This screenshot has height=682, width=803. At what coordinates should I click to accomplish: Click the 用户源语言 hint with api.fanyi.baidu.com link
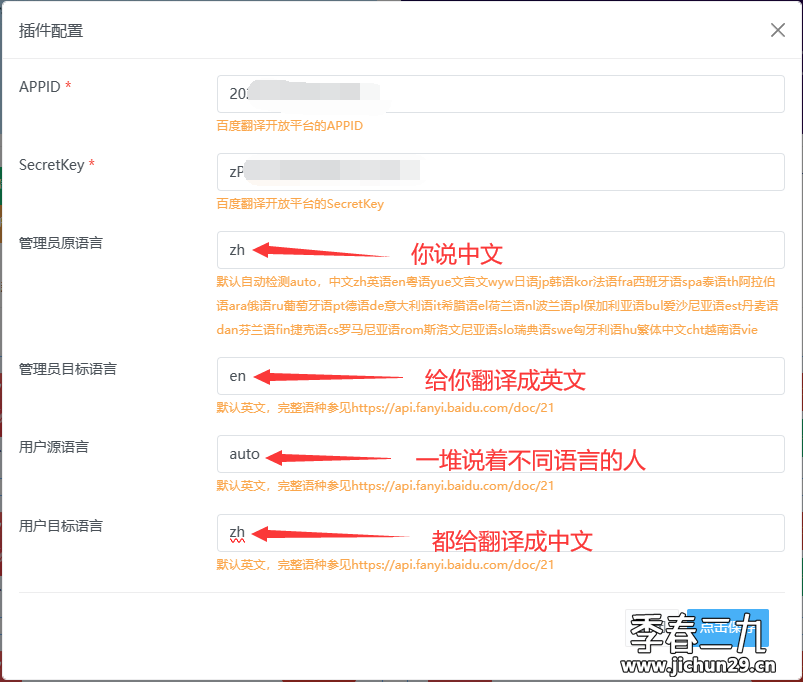(x=385, y=486)
